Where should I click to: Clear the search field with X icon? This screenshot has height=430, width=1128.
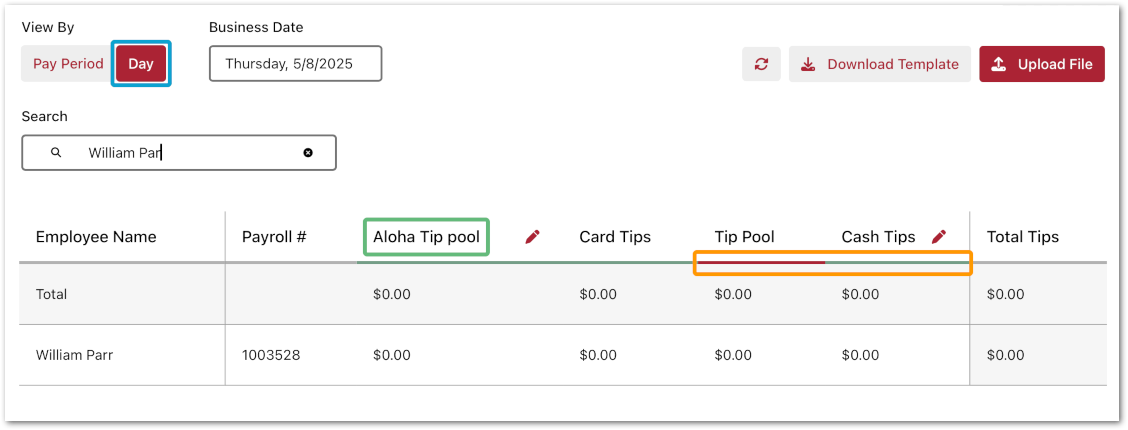click(x=308, y=153)
